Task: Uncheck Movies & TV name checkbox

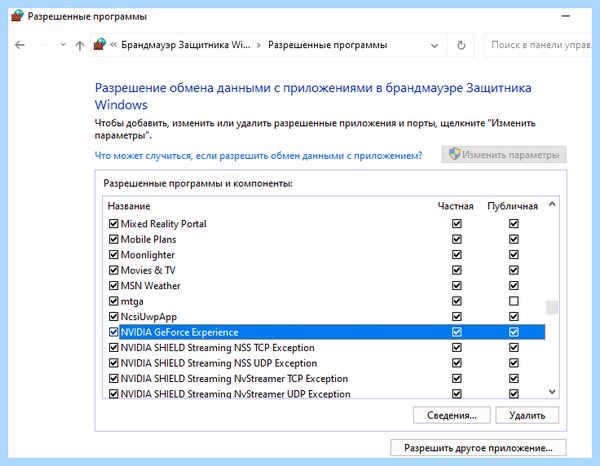Action: [113, 270]
